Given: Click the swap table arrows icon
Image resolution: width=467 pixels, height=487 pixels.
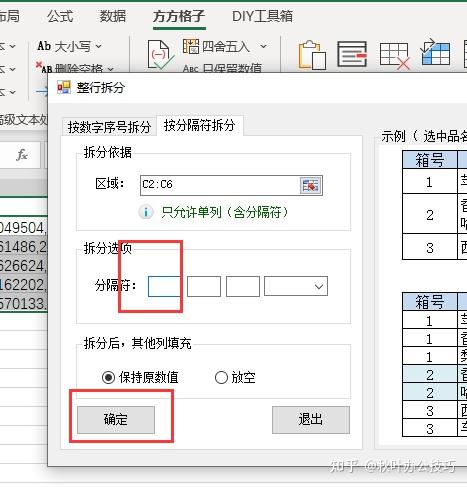Looking at the screenshot, I should point(435,52).
